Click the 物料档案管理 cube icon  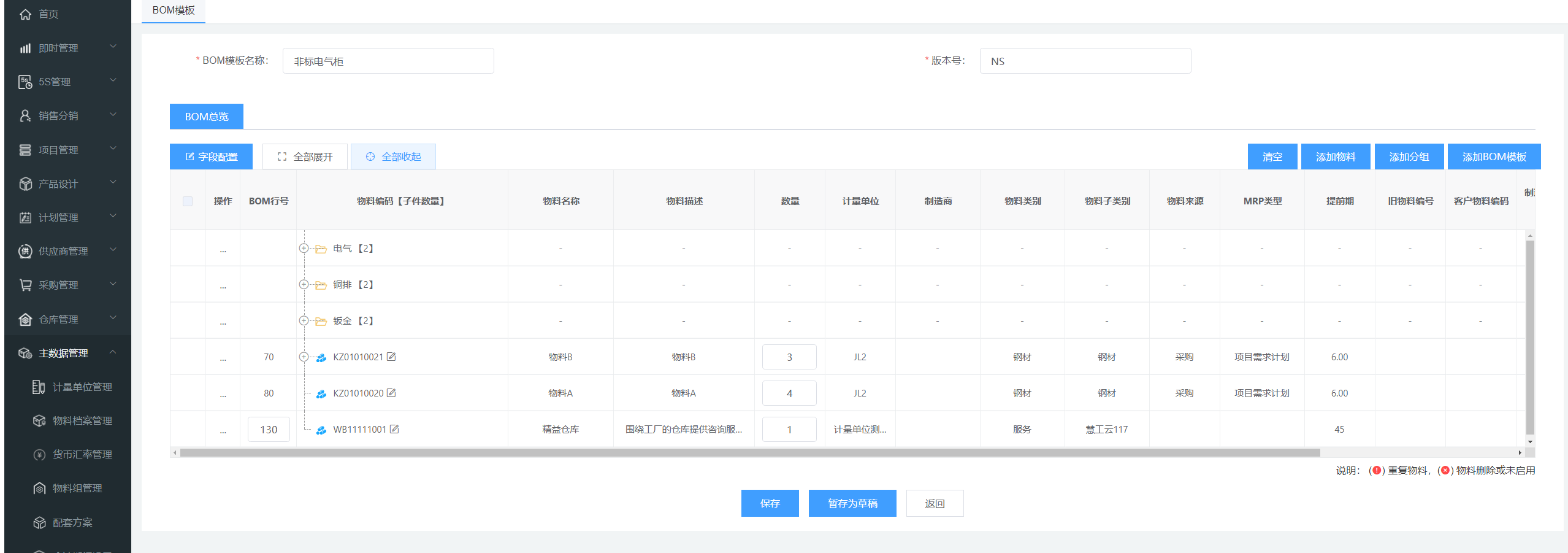pyautogui.click(x=39, y=420)
